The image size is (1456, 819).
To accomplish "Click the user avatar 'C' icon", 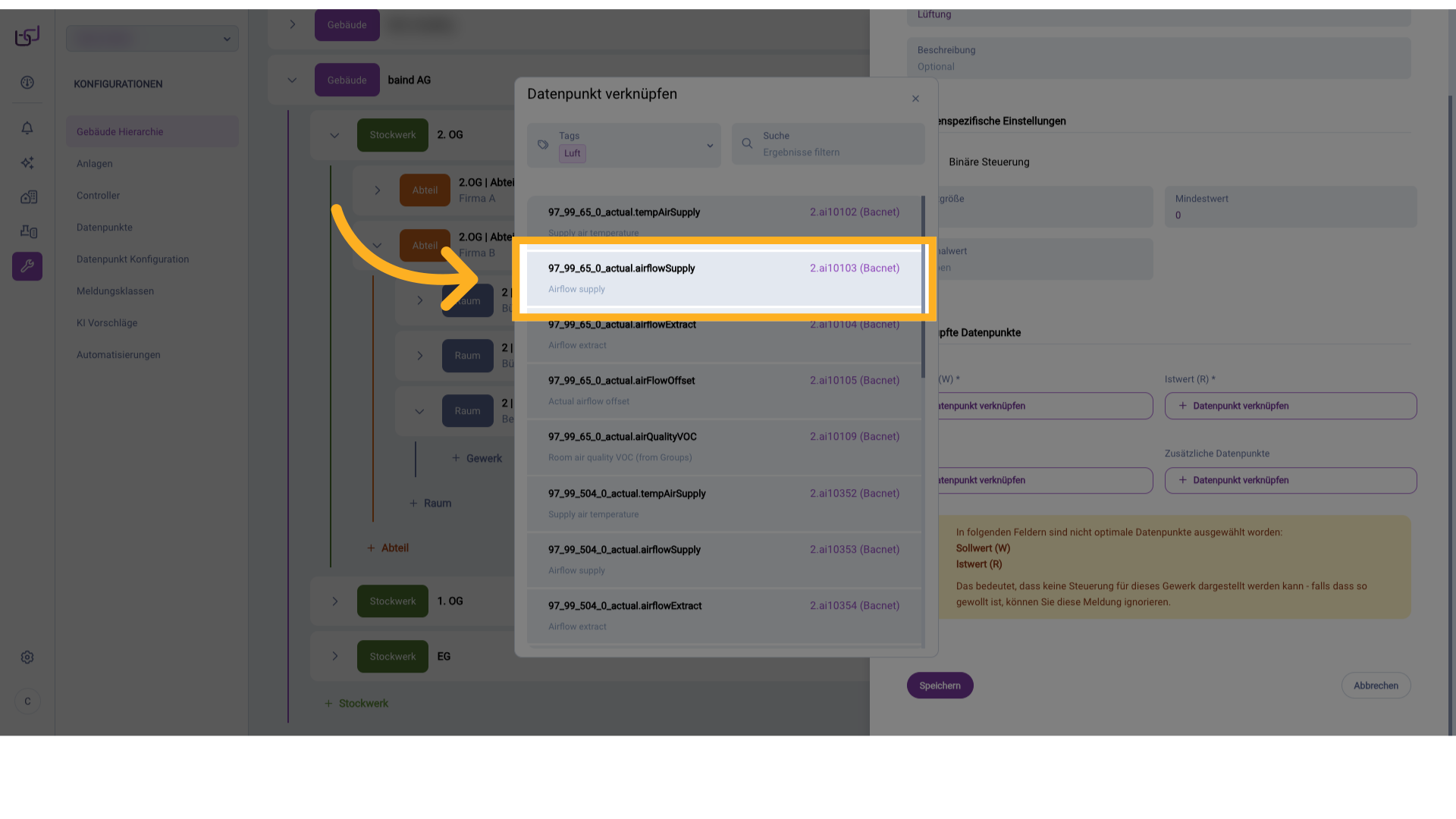I will coord(27,701).
